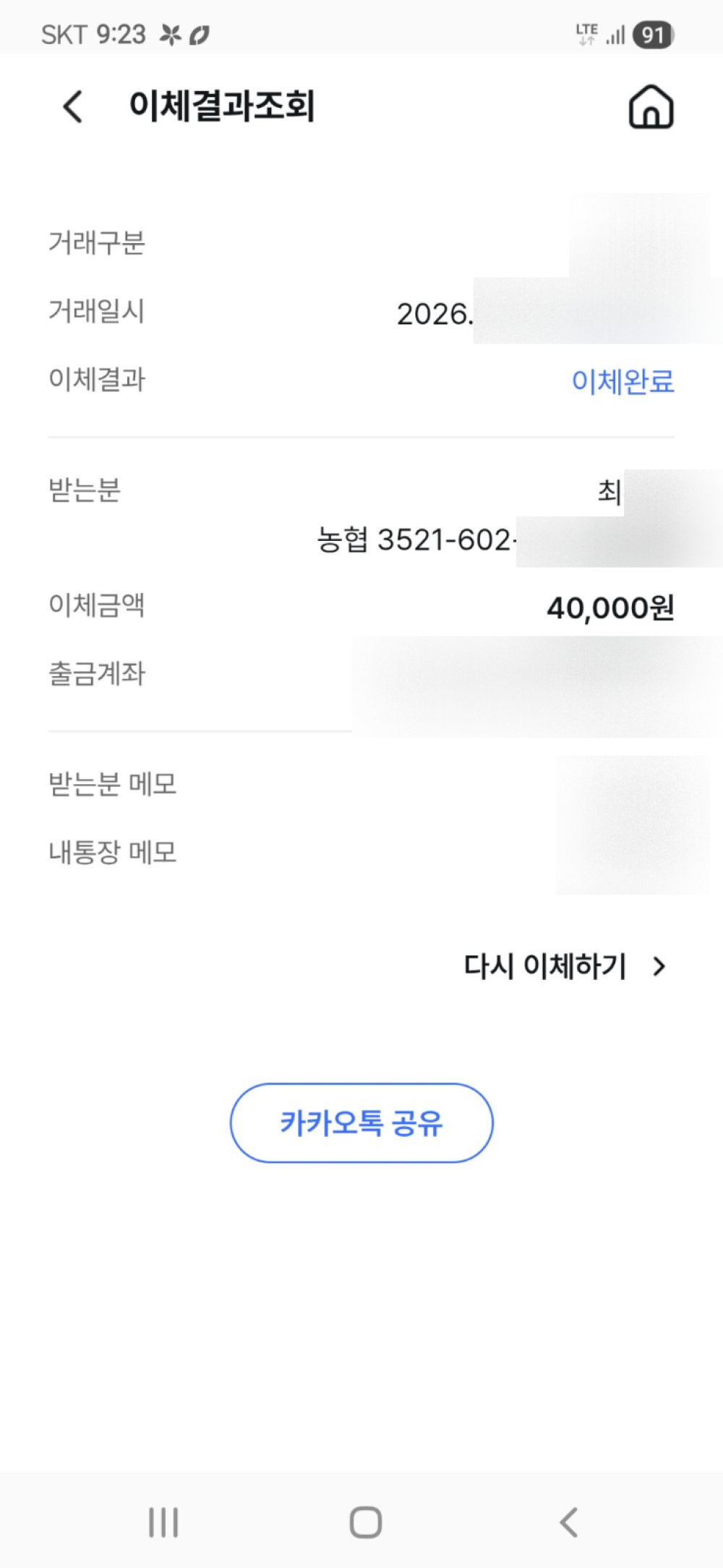723x1568 pixels.
Task: Tap the leaf notification icon in status bar
Action: pos(200,35)
